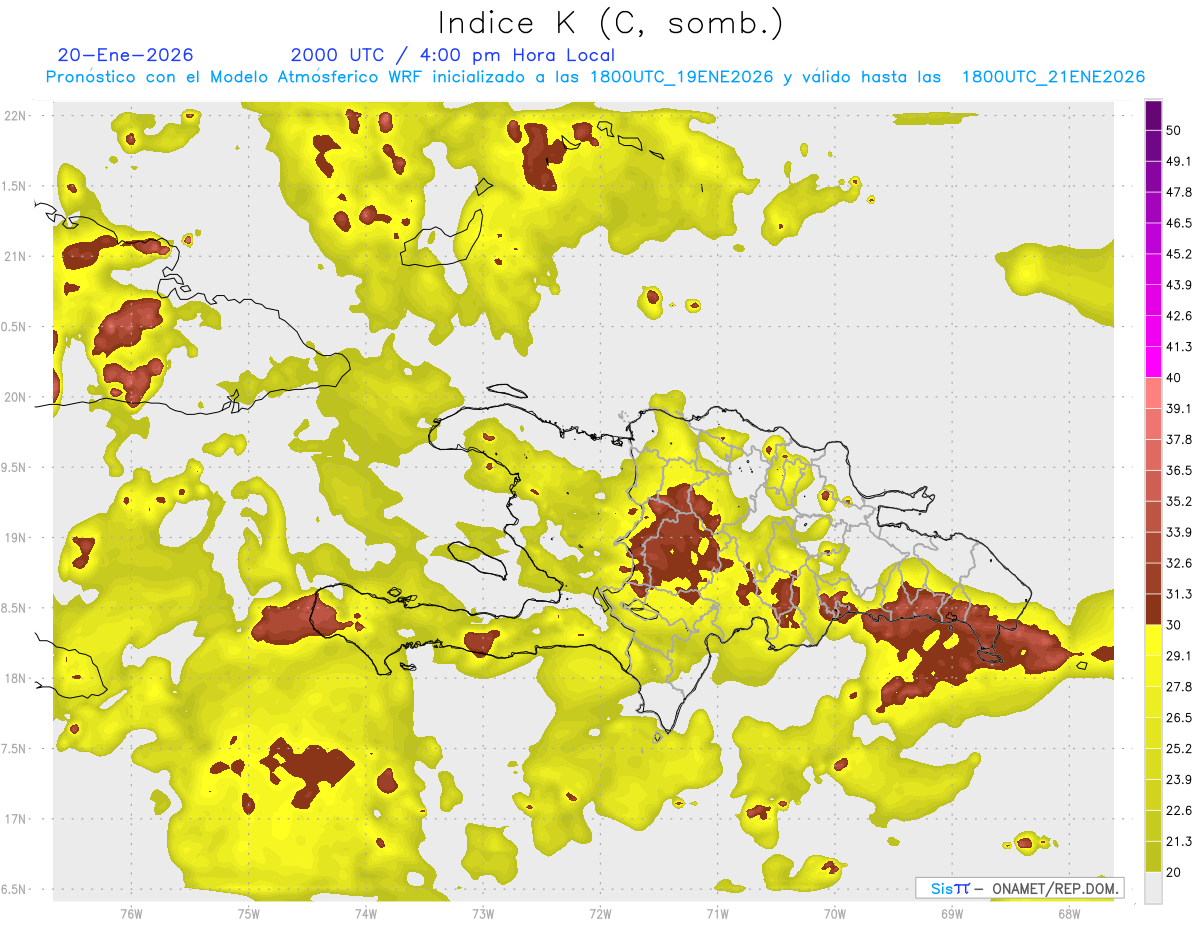Viewport: 1200px width, 927px height.
Task: Click the salmon pink legend swatch just below 40
Action: tap(1153, 392)
